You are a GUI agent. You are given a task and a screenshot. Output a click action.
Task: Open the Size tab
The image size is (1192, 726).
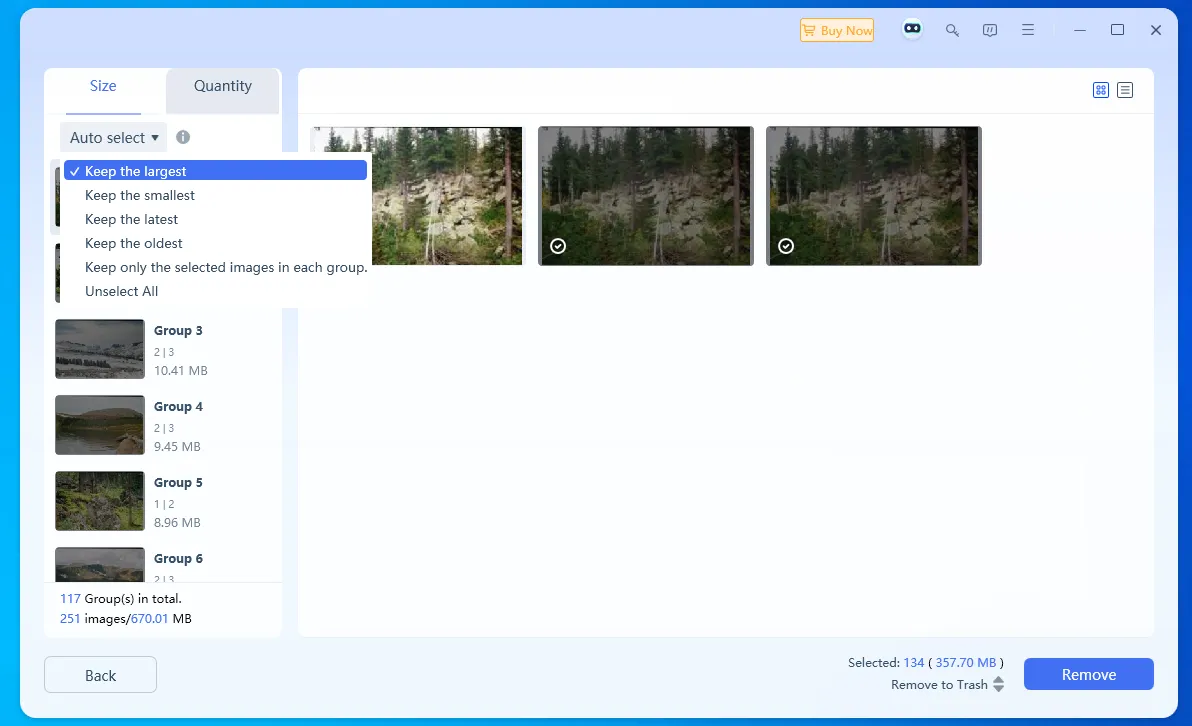[103, 86]
